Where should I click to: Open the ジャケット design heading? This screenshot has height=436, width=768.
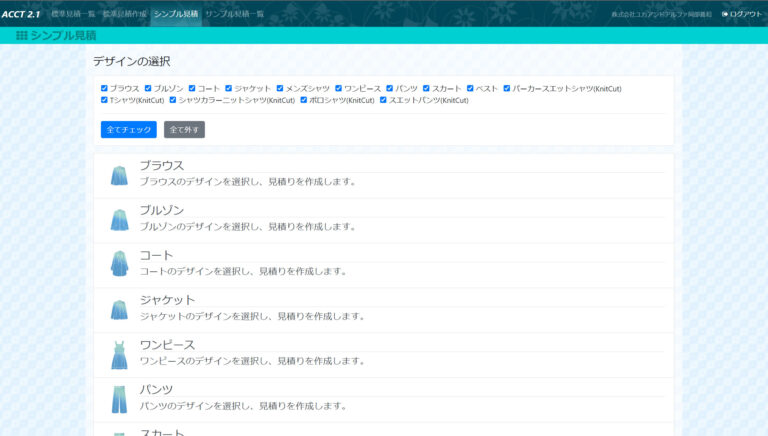[168, 300]
